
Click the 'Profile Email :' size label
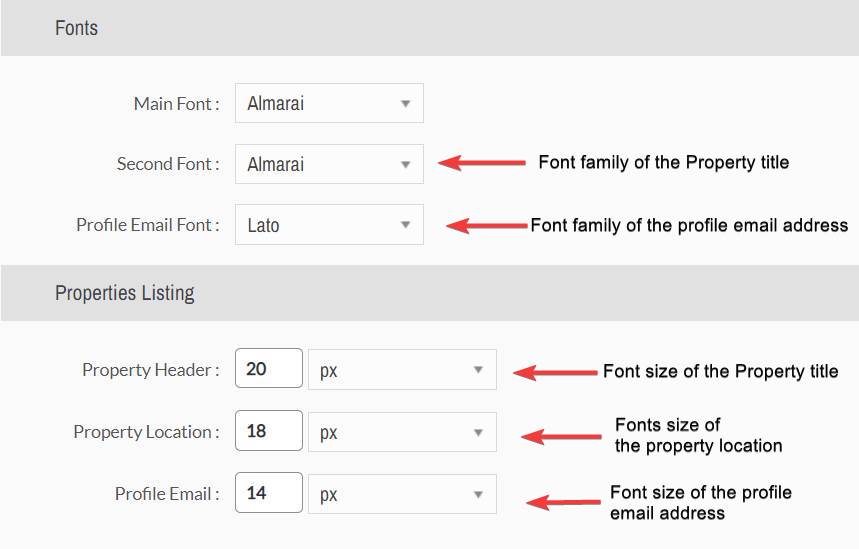167,494
